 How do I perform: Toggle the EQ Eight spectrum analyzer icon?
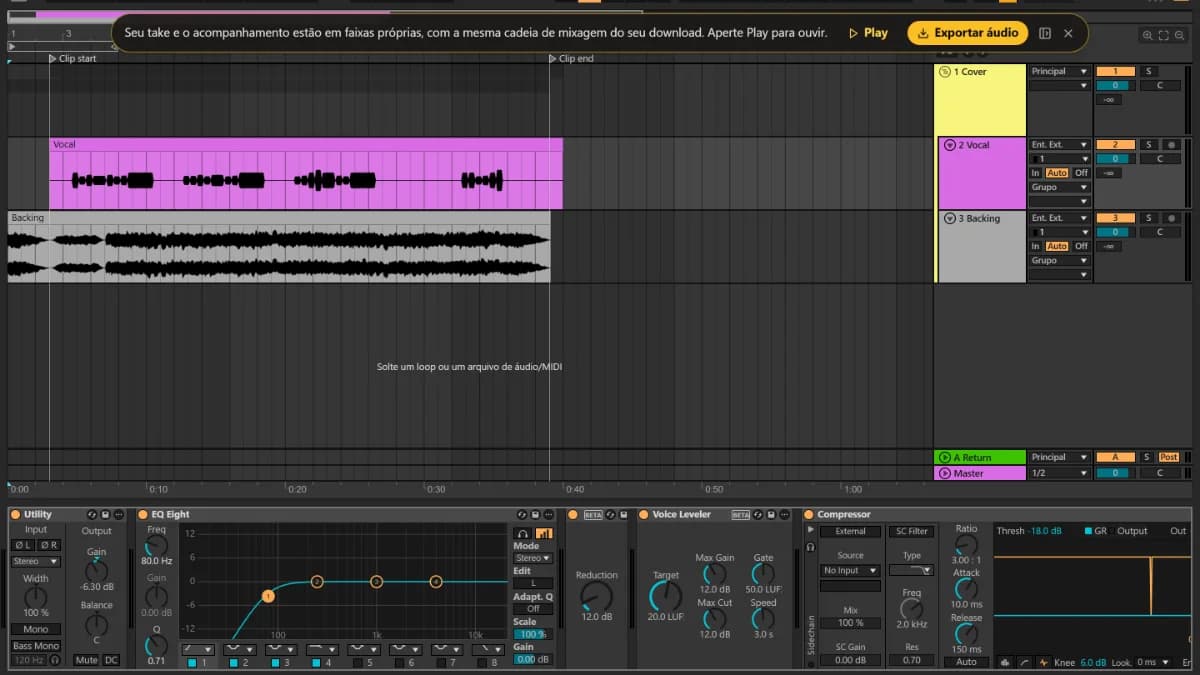click(x=544, y=533)
